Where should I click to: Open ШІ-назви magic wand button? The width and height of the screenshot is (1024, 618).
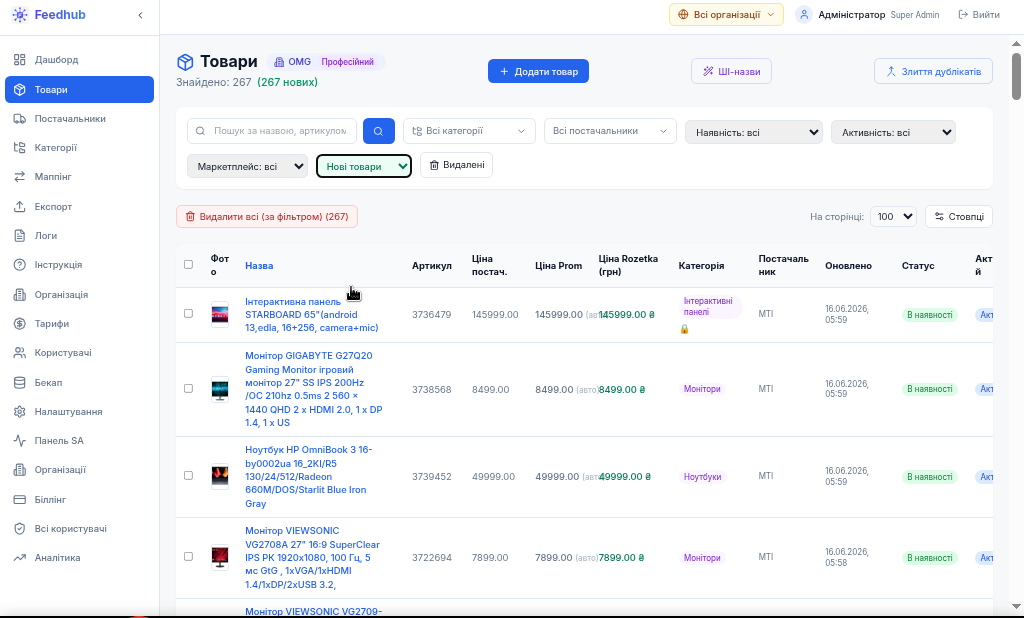[731, 71]
